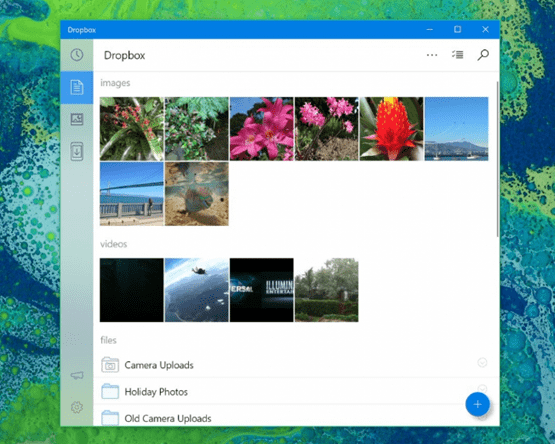Maximize the Dropbox window
Viewport: 555px width, 444px height.
point(457,29)
